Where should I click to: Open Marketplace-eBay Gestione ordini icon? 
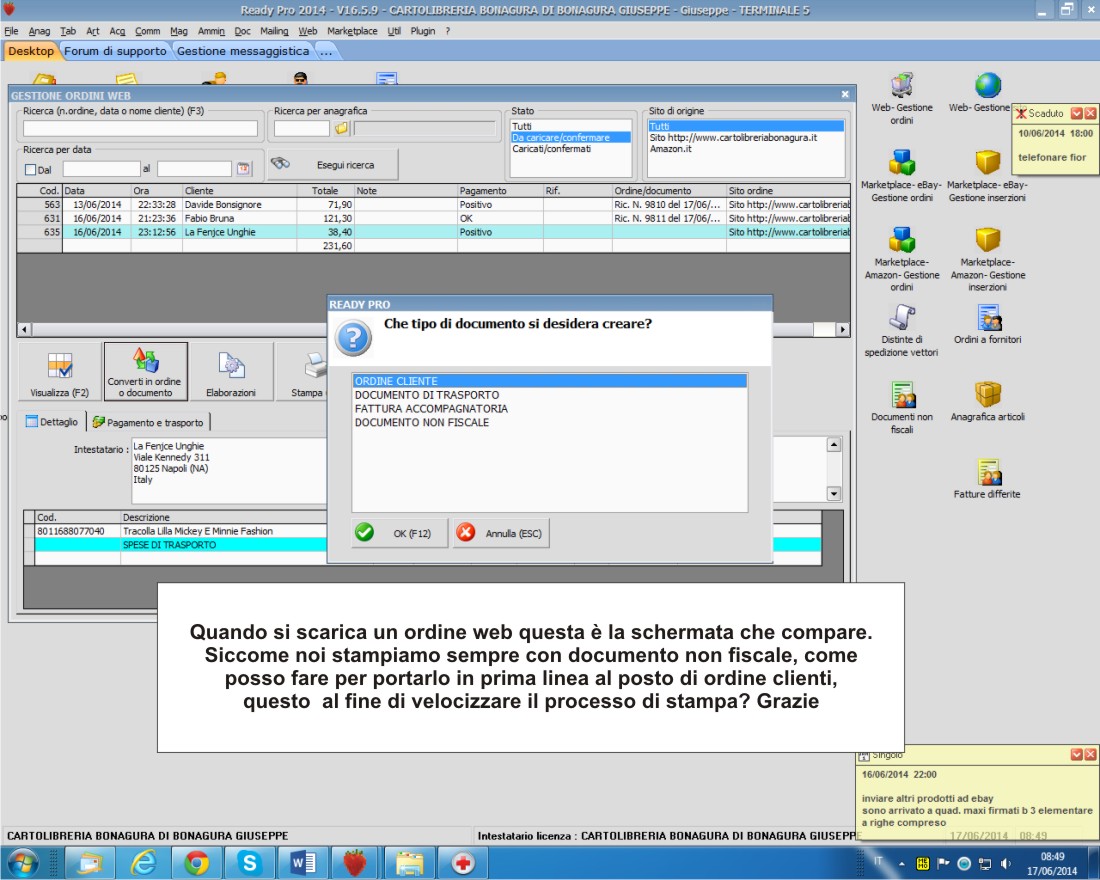(x=901, y=176)
